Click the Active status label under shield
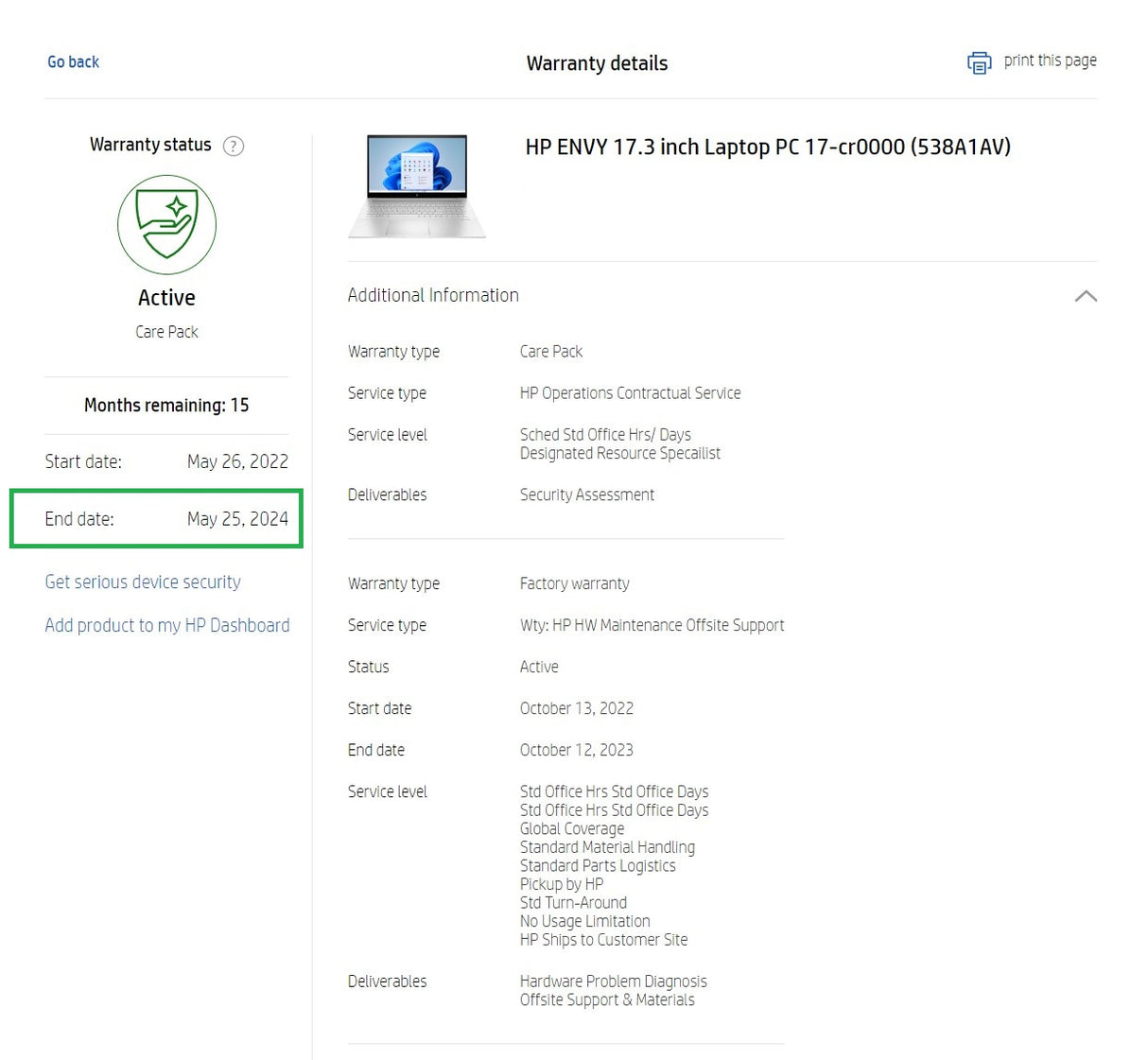Image resolution: width=1148 pixels, height=1060 pixels. (166, 298)
